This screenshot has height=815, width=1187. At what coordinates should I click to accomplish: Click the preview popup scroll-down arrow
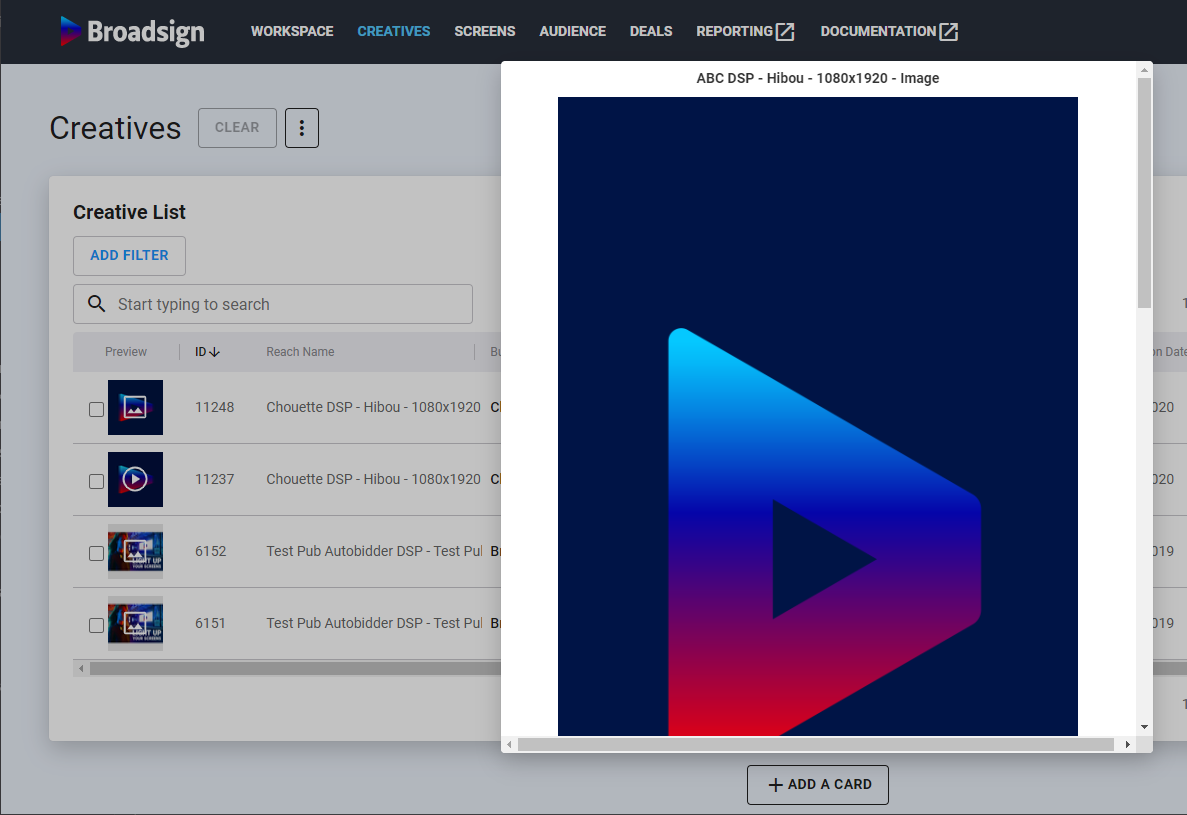1145,726
